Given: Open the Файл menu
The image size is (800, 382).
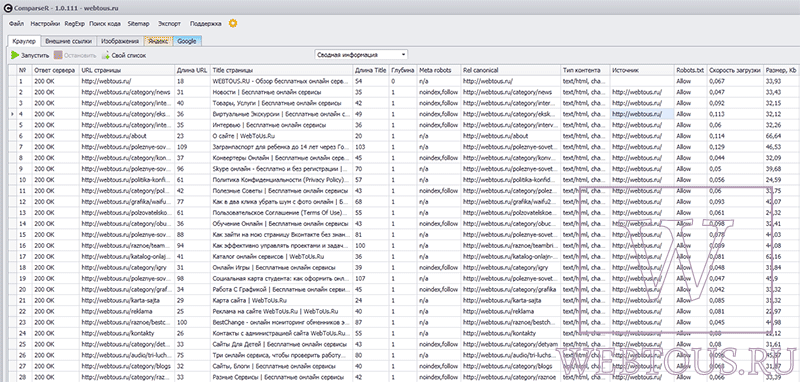Looking at the screenshot, I should (x=16, y=23).
